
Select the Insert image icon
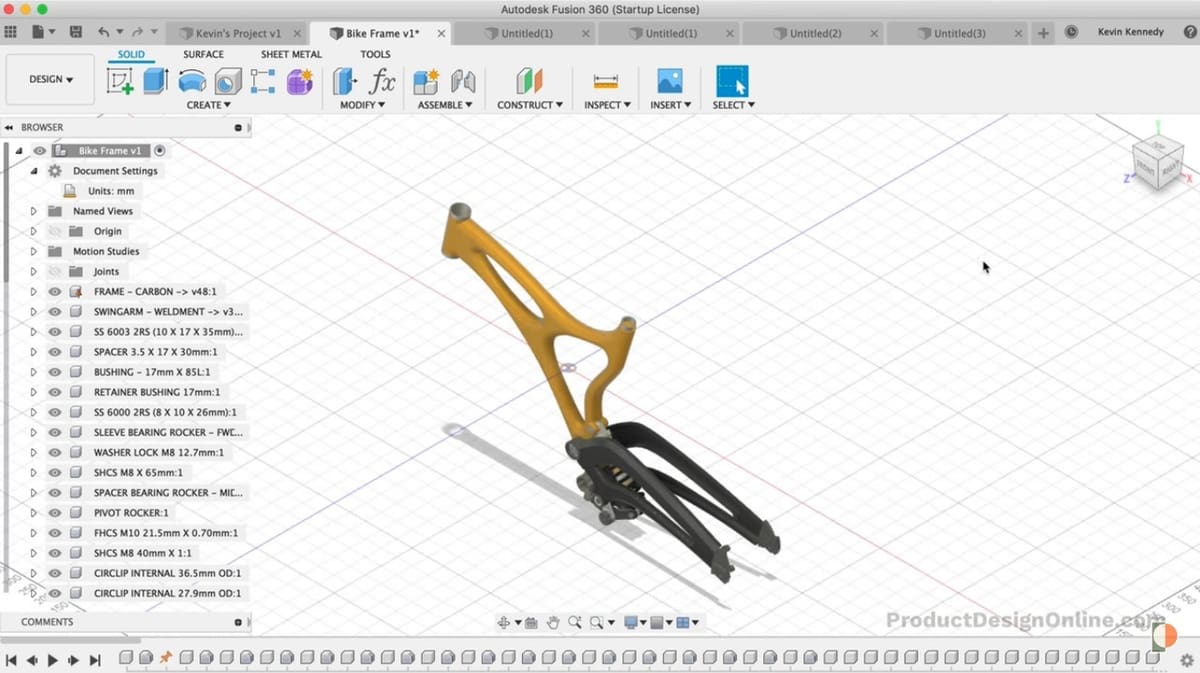pyautogui.click(x=669, y=81)
